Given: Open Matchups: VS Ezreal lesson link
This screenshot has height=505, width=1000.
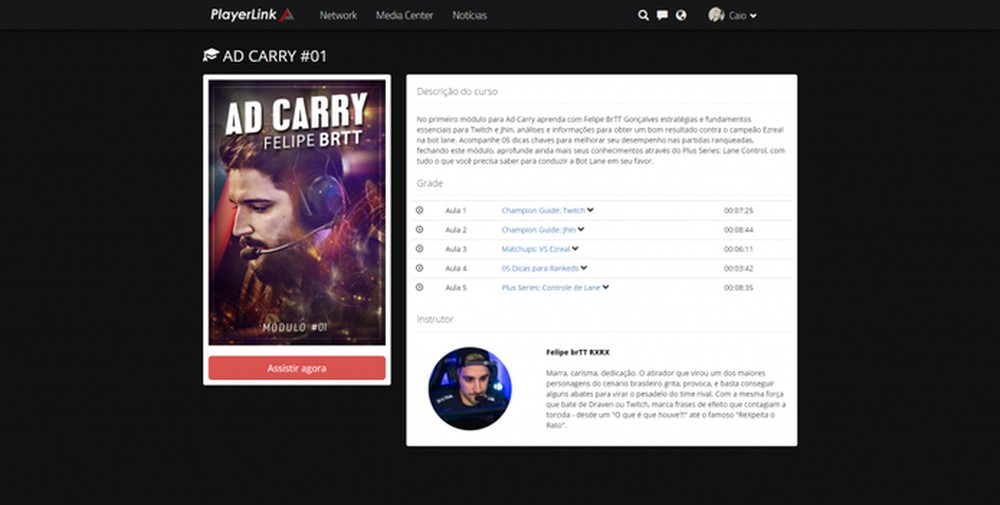Looking at the screenshot, I should [536, 249].
